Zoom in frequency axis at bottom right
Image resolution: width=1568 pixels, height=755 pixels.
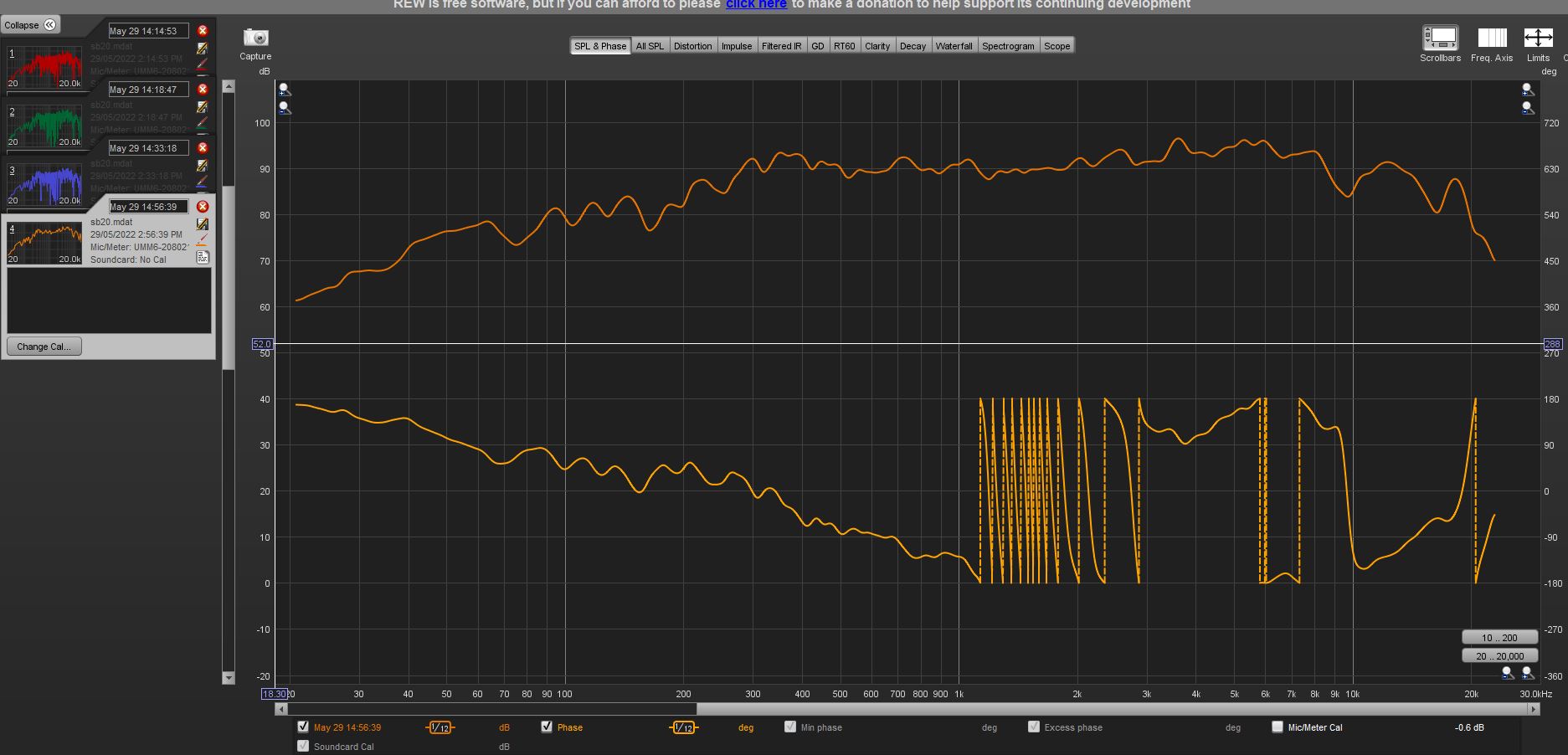tap(1528, 672)
